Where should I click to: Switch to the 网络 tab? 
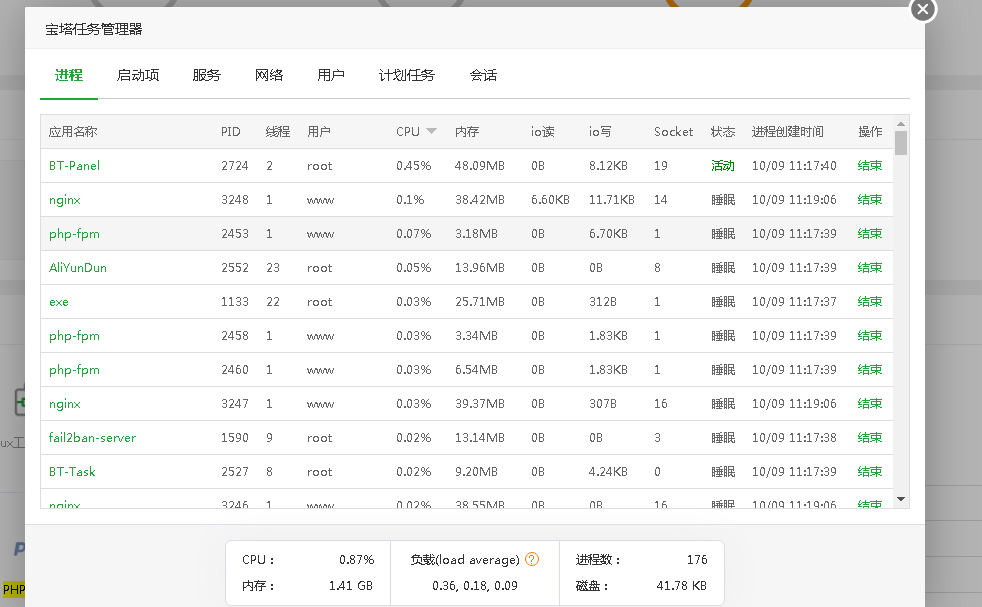(269, 75)
